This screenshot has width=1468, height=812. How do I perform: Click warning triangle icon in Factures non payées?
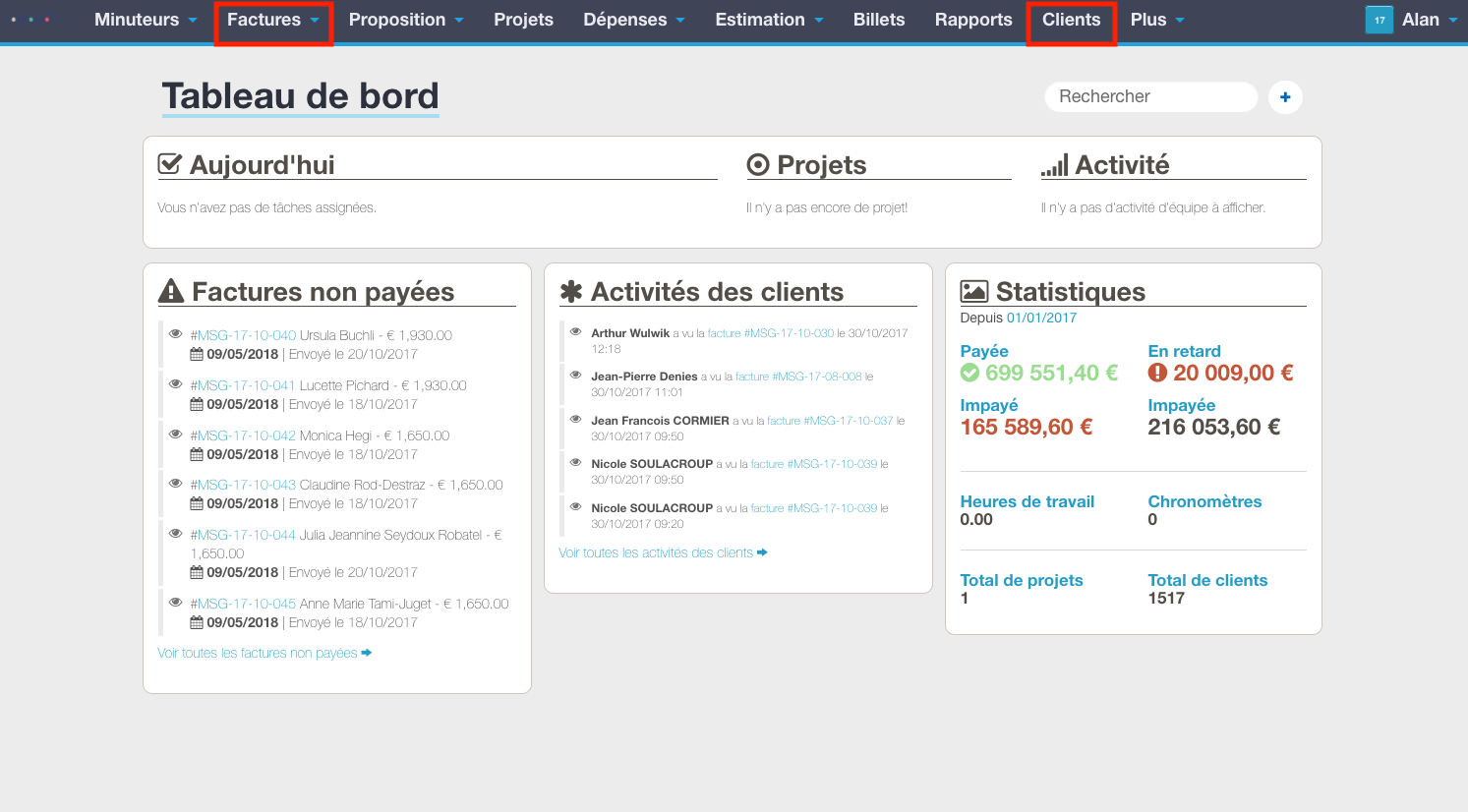click(171, 291)
